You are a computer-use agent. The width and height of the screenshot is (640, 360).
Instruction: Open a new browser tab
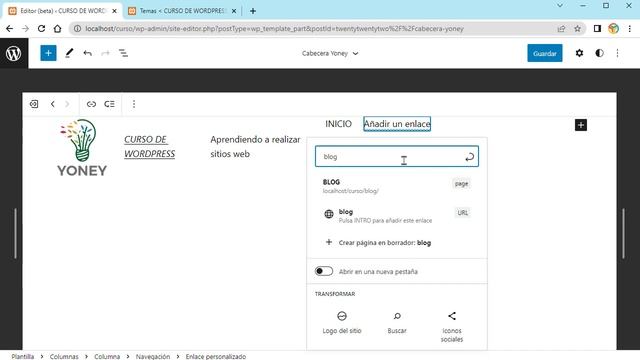tap(253, 11)
